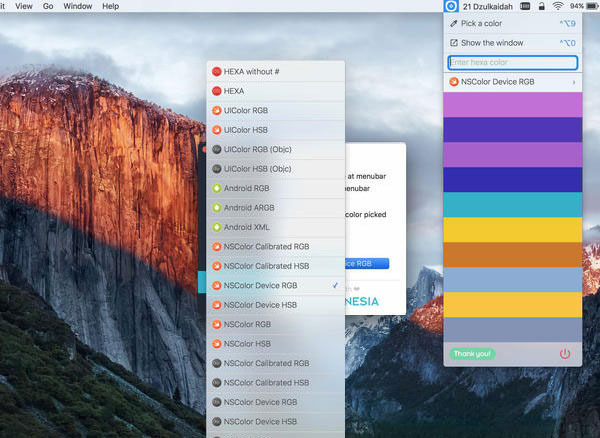
Task: Click the keyboard input icon in the menu bar
Action: [x=525, y=6]
